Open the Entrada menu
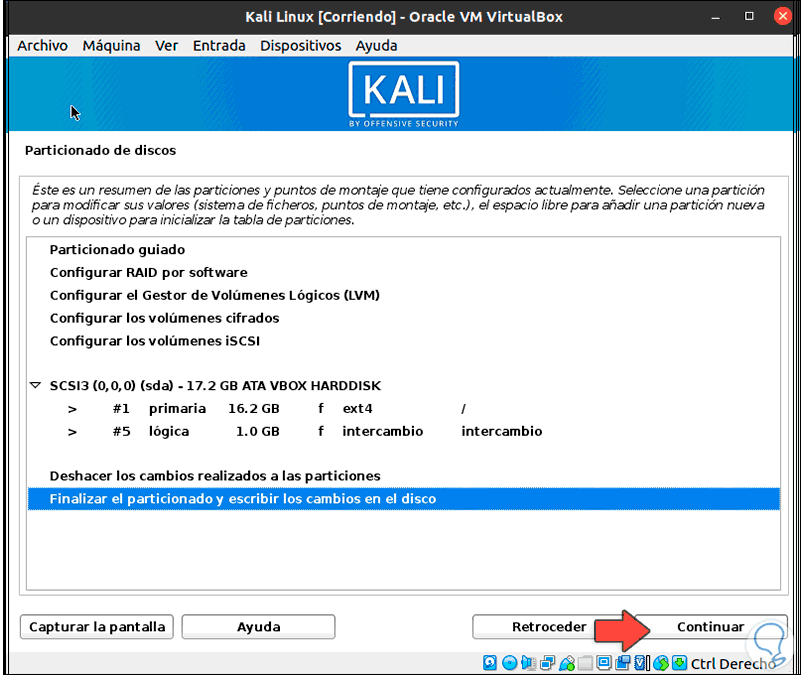Screen dimensions: 804x675 [219, 46]
